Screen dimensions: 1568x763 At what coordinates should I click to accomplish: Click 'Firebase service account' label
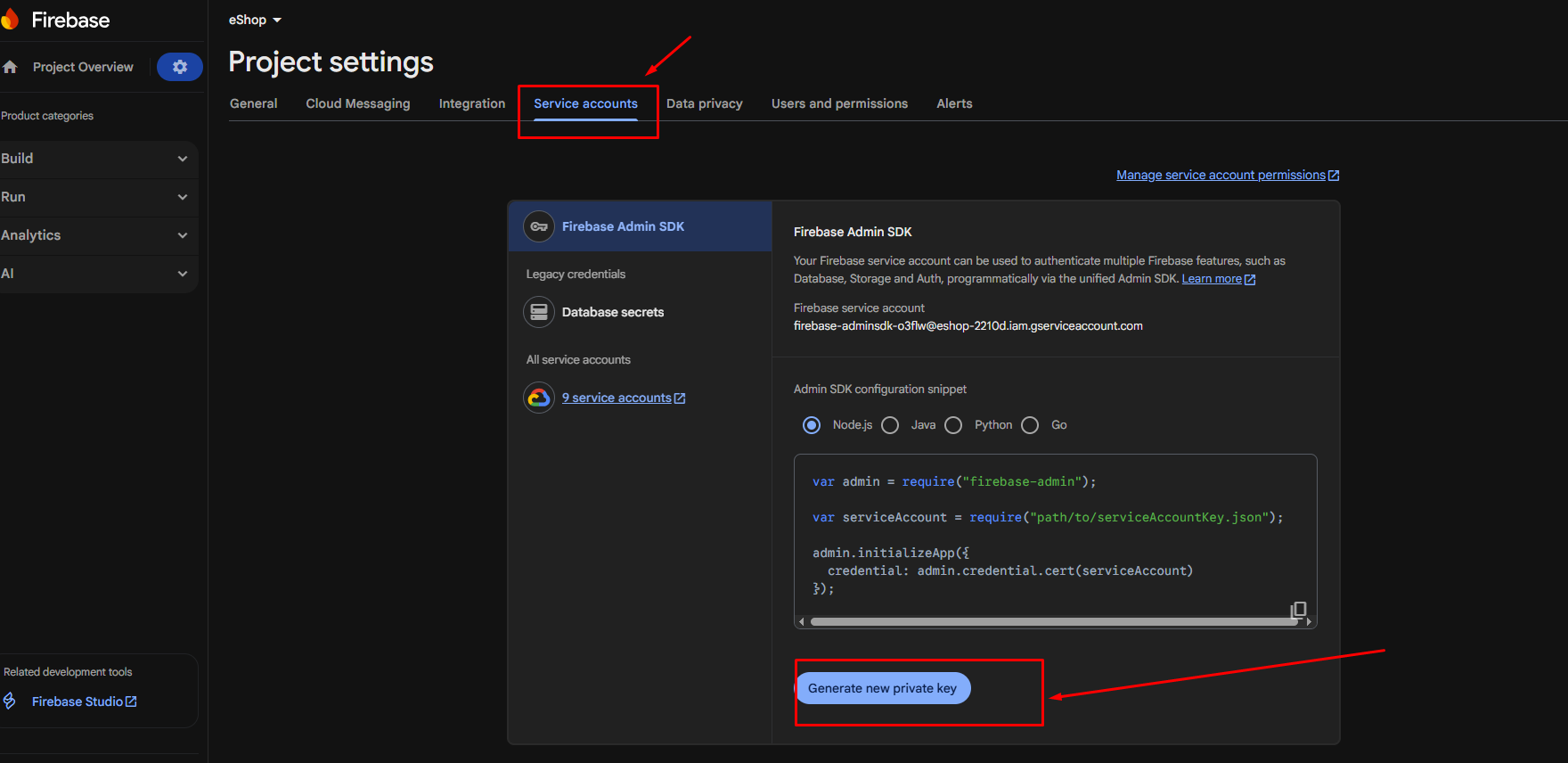tap(859, 308)
